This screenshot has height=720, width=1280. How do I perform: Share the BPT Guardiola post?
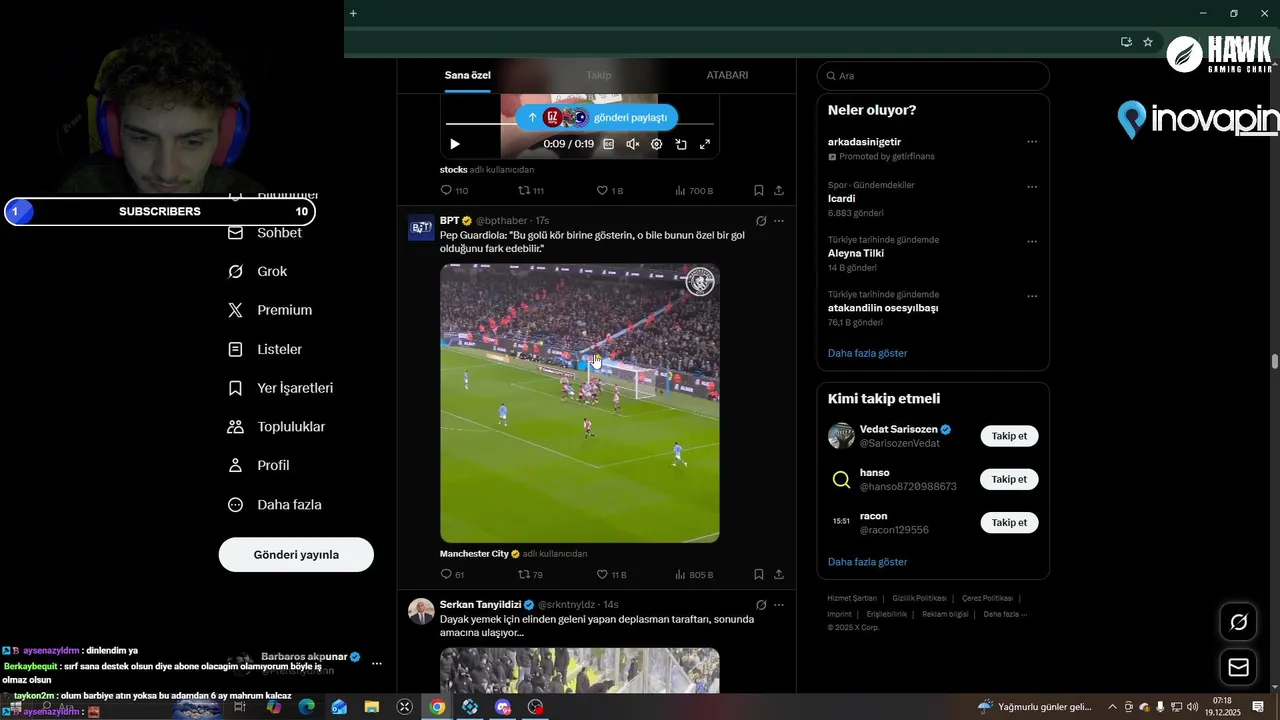point(779,575)
